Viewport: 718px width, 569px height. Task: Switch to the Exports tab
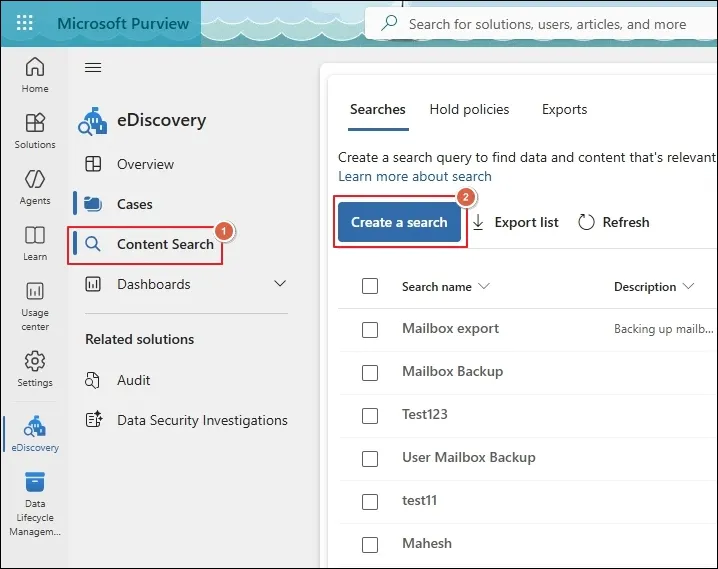click(x=564, y=109)
